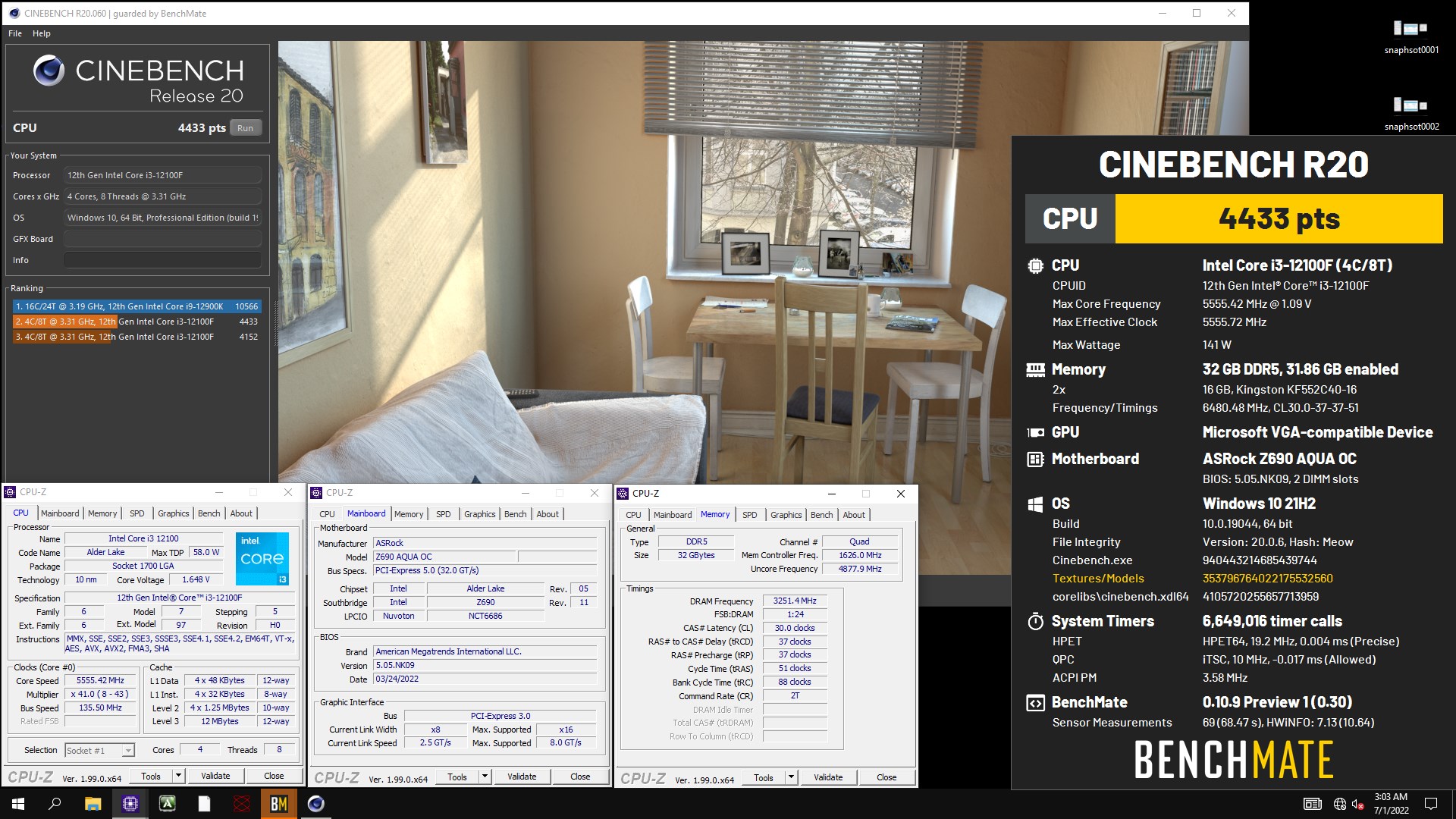Click Validate in Memory CPU-Z window
Image resolution: width=1456 pixels, height=819 pixels.
coord(828,777)
